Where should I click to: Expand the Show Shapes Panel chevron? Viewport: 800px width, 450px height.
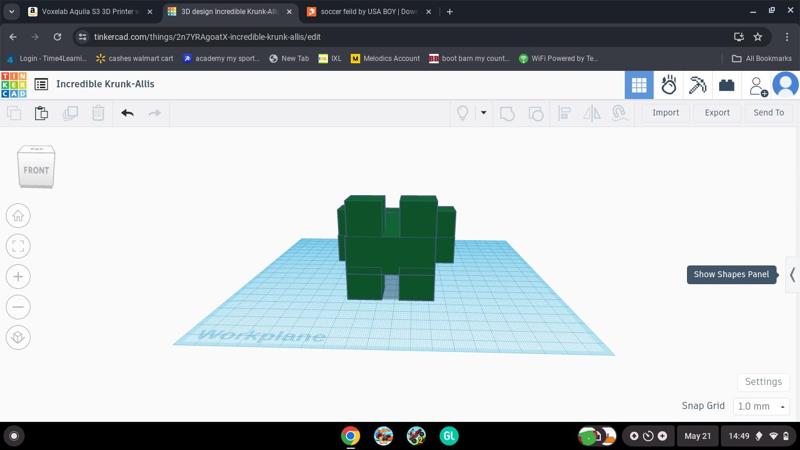(x=792, y=275)
